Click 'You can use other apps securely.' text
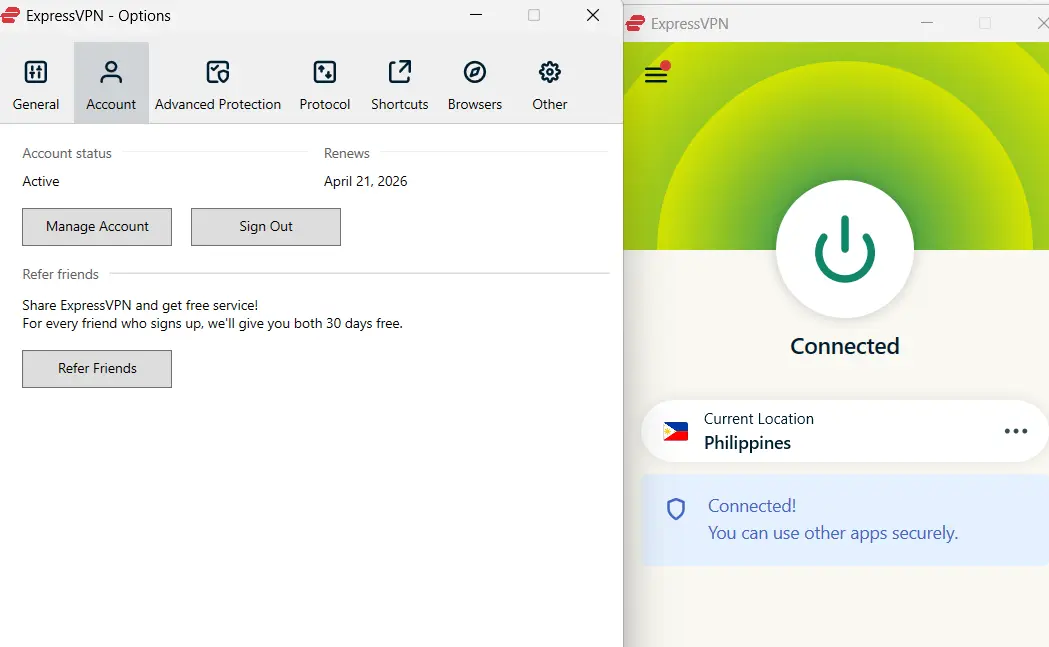Screen dimensions: 1049x647 (x=833, y=533)
